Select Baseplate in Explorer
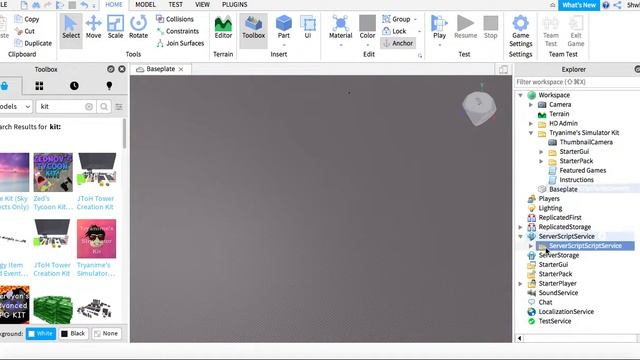 pos(563,189)
